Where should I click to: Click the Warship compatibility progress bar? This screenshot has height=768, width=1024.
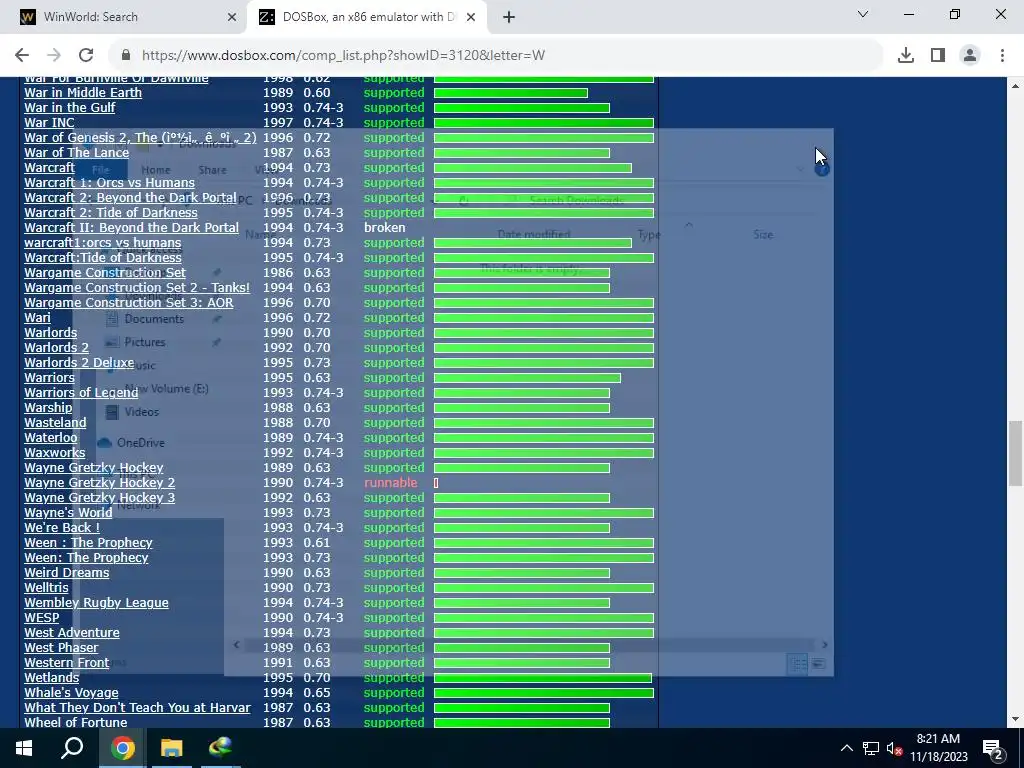tap(522, 408)
